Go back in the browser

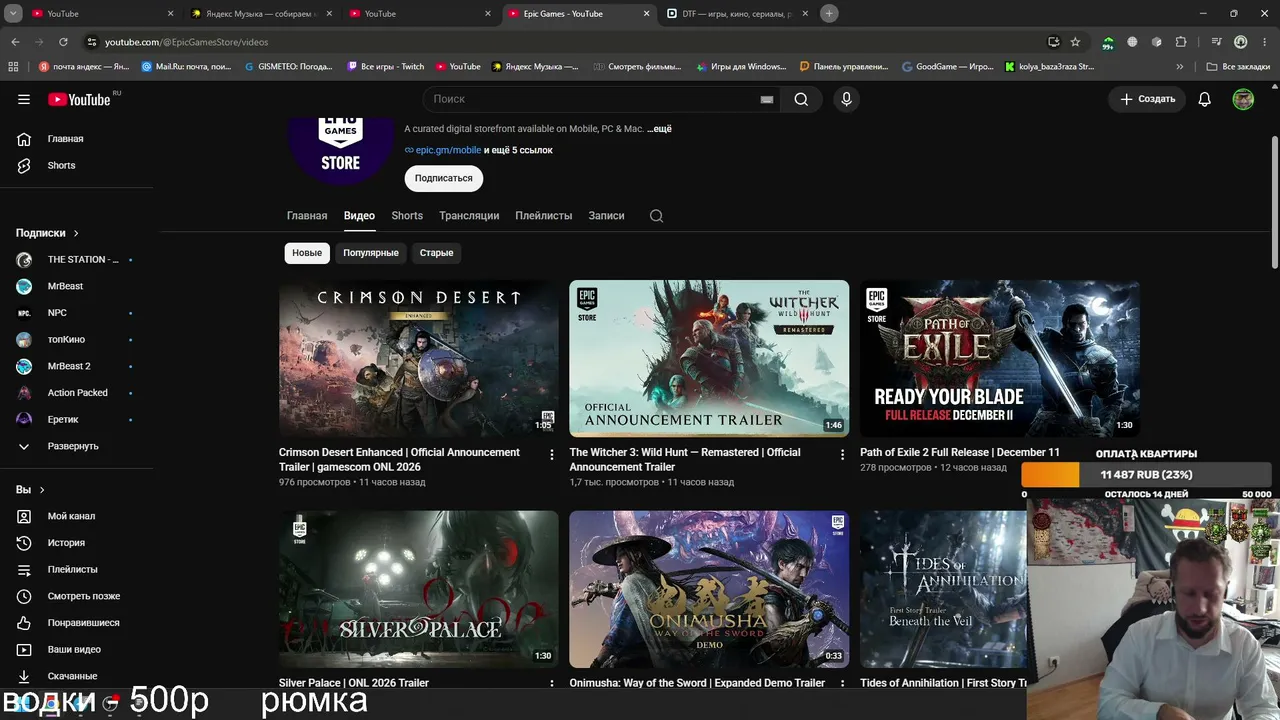pyautogui.click(x=15, y=42)
